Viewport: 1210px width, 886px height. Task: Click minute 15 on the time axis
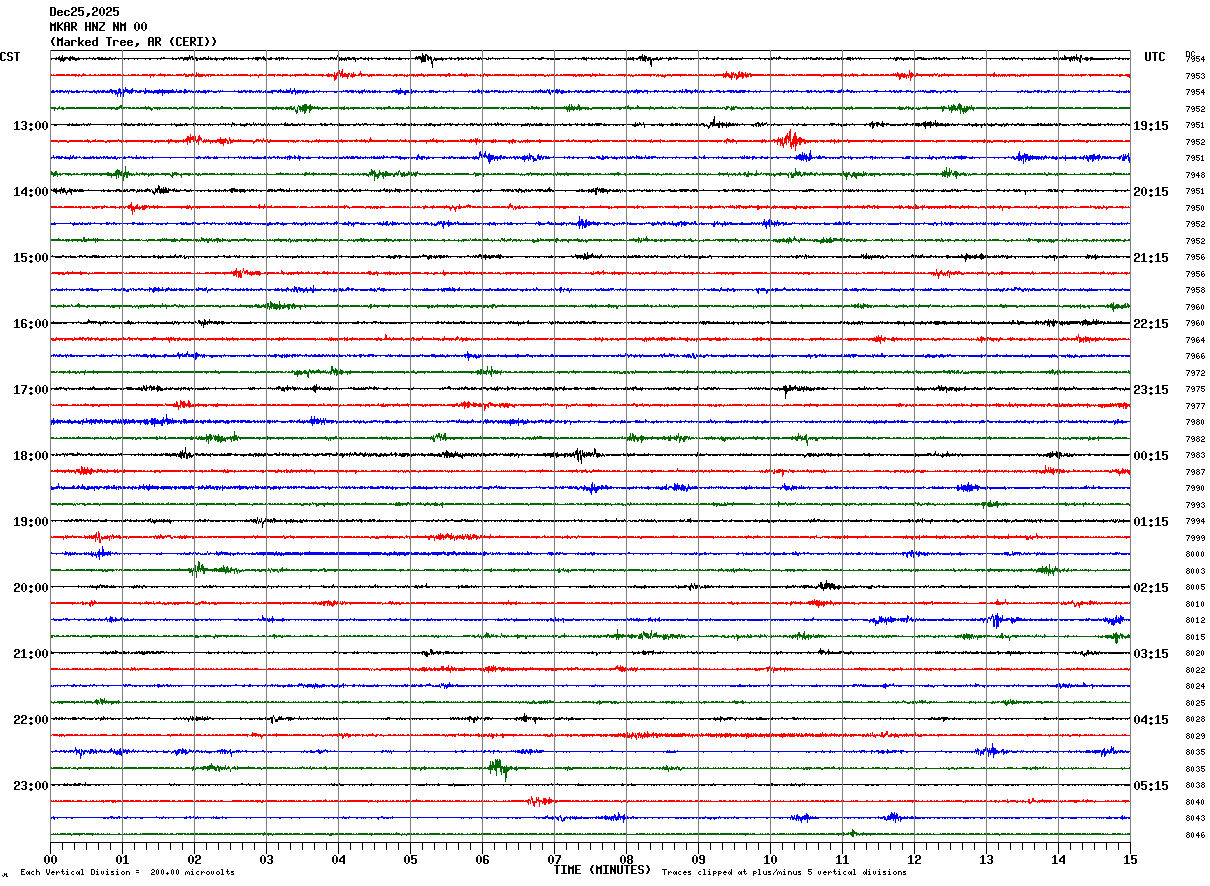1130,859
